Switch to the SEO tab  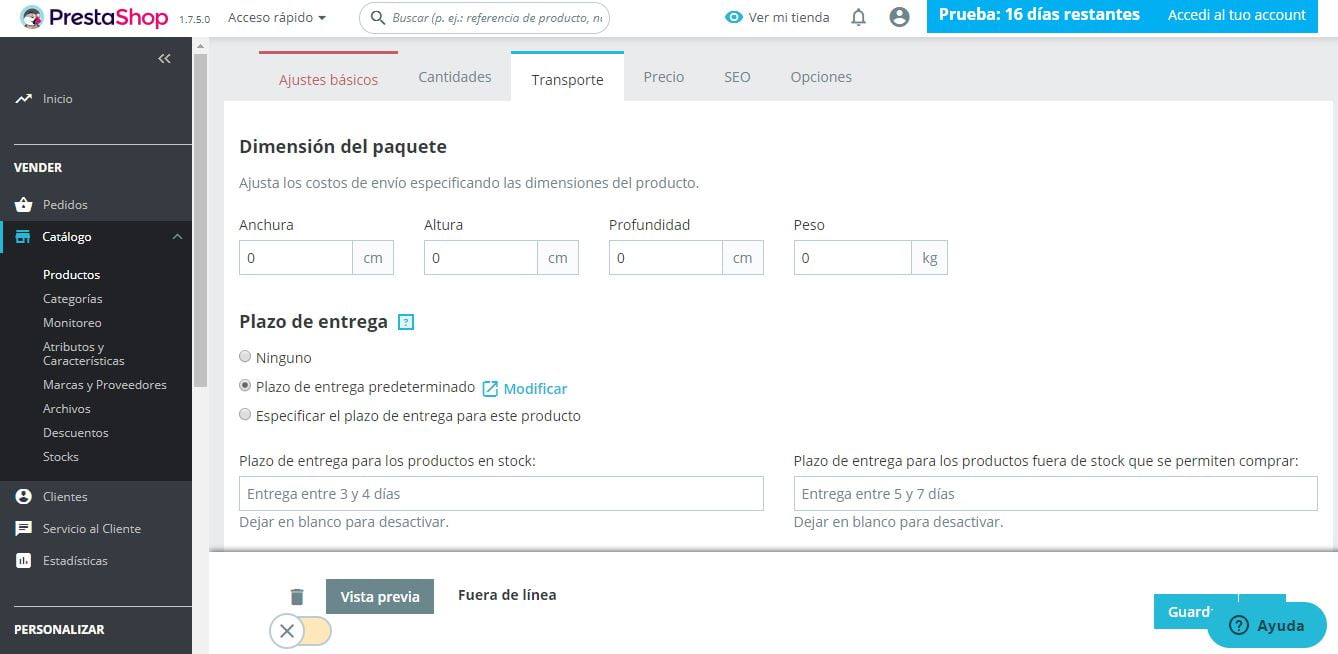pyautogui.click(x=737, y=76)
